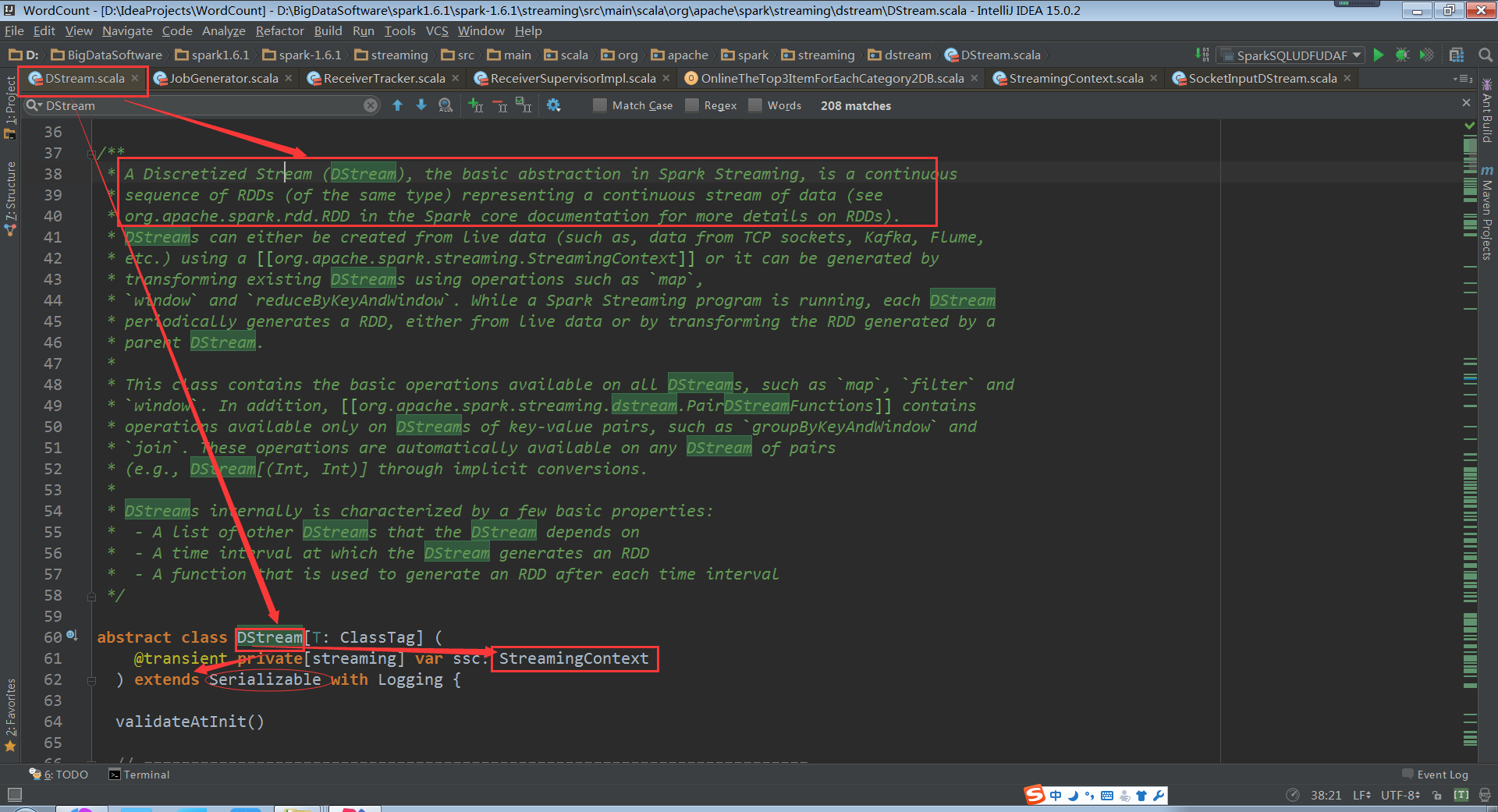Enable the Regex checkbox

click(691, 105)
